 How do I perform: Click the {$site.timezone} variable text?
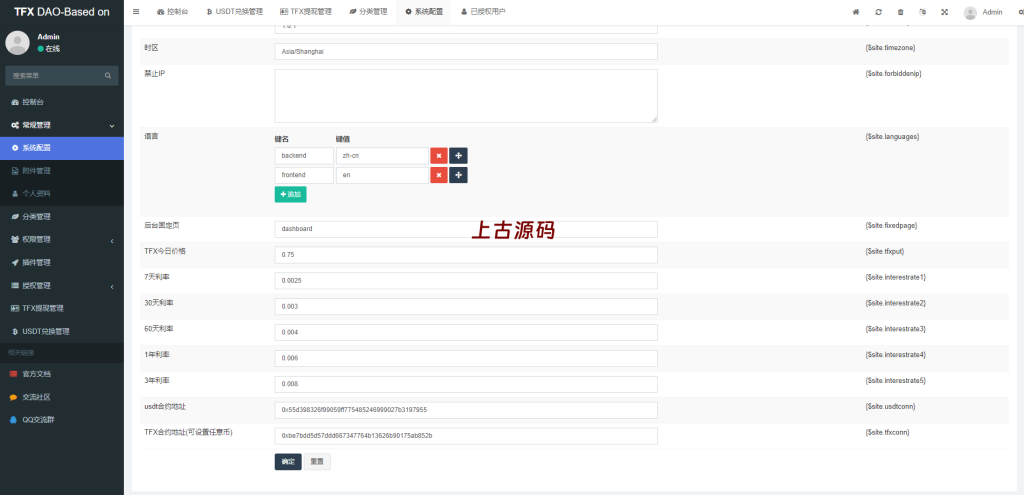(x=889, y=48)
